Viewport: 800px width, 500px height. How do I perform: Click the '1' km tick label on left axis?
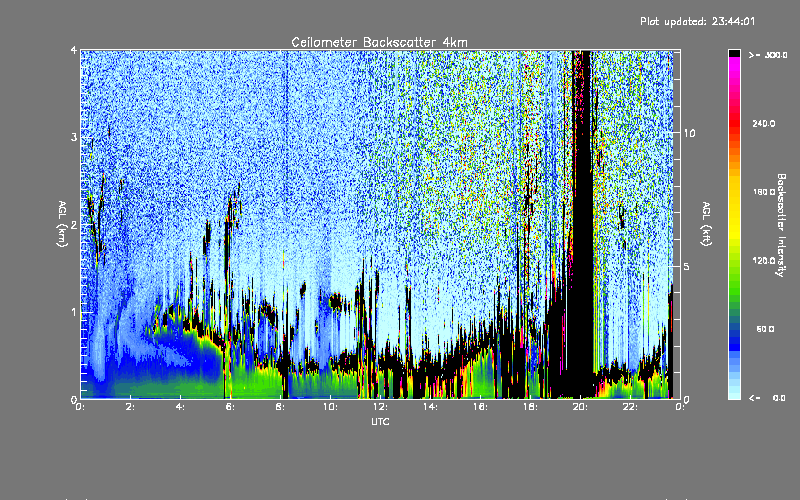click(x=74, y=312)
